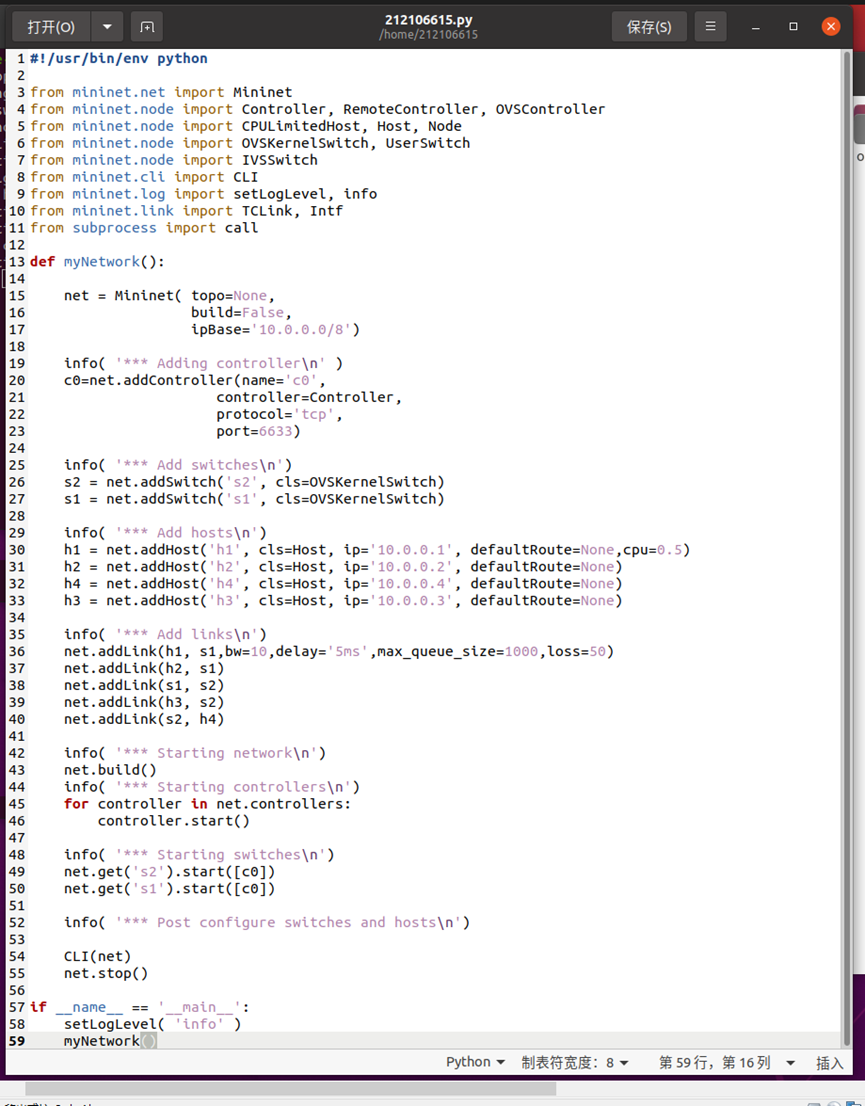865x1106 pixels.
Task: Click the 保存(S) save button
Action: pos(649,27)
